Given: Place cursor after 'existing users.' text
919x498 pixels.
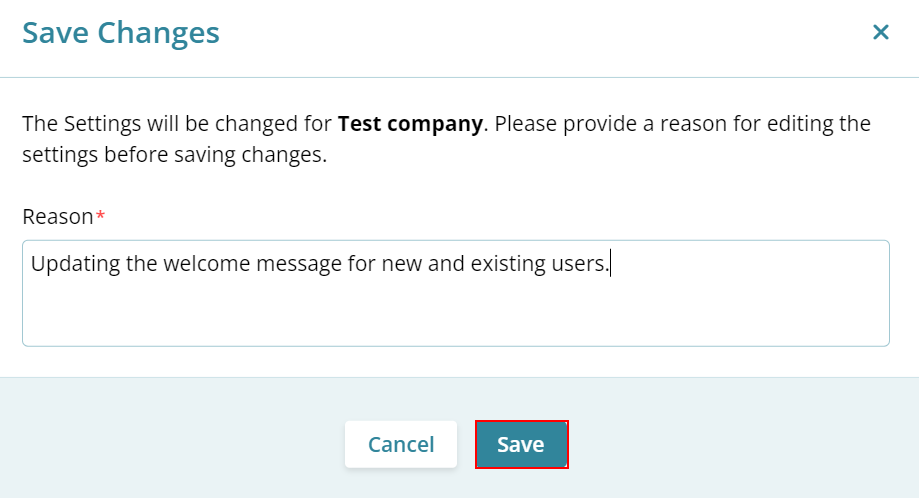Looking at the screenshot, I should click(x=610, y=264).
